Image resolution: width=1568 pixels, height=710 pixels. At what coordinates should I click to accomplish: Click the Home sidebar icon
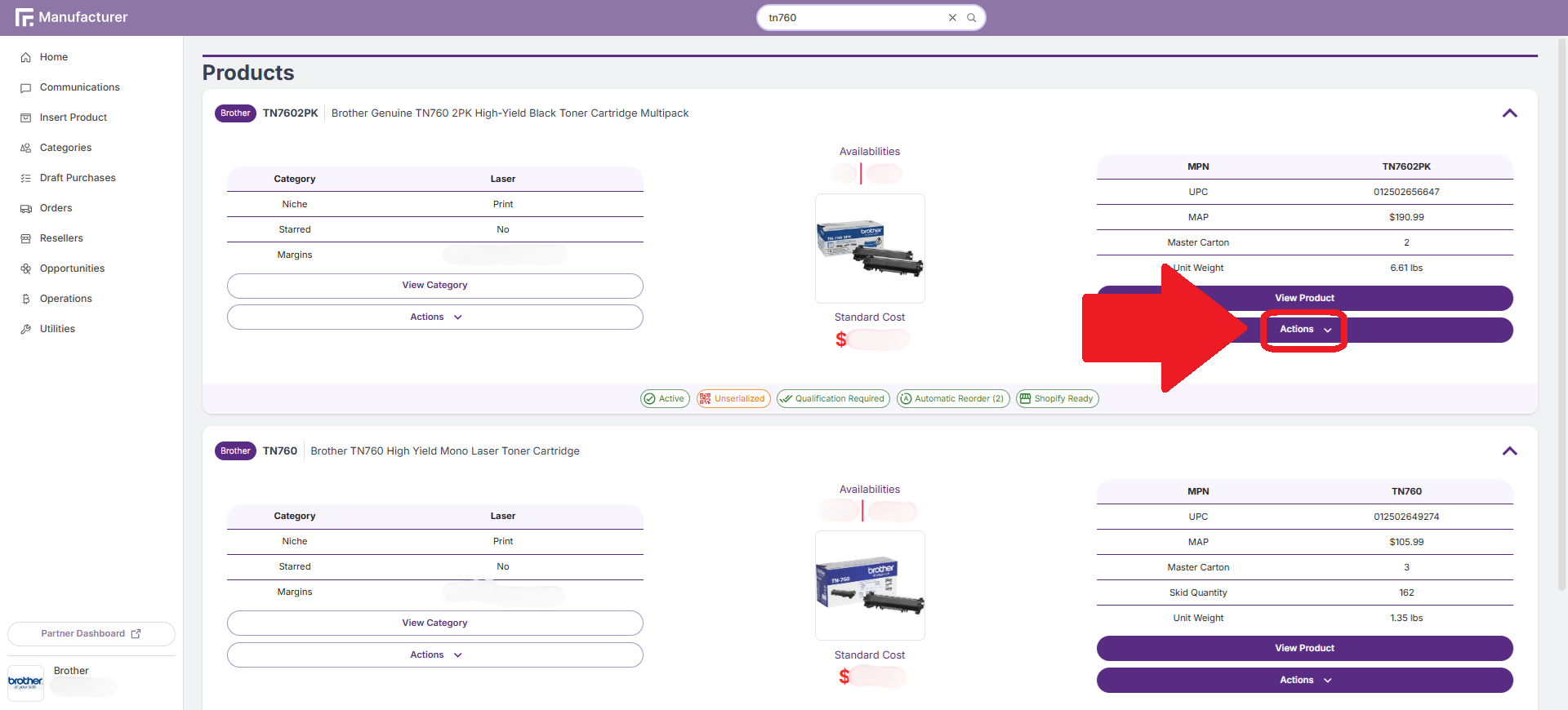click(x=26, y=57)
